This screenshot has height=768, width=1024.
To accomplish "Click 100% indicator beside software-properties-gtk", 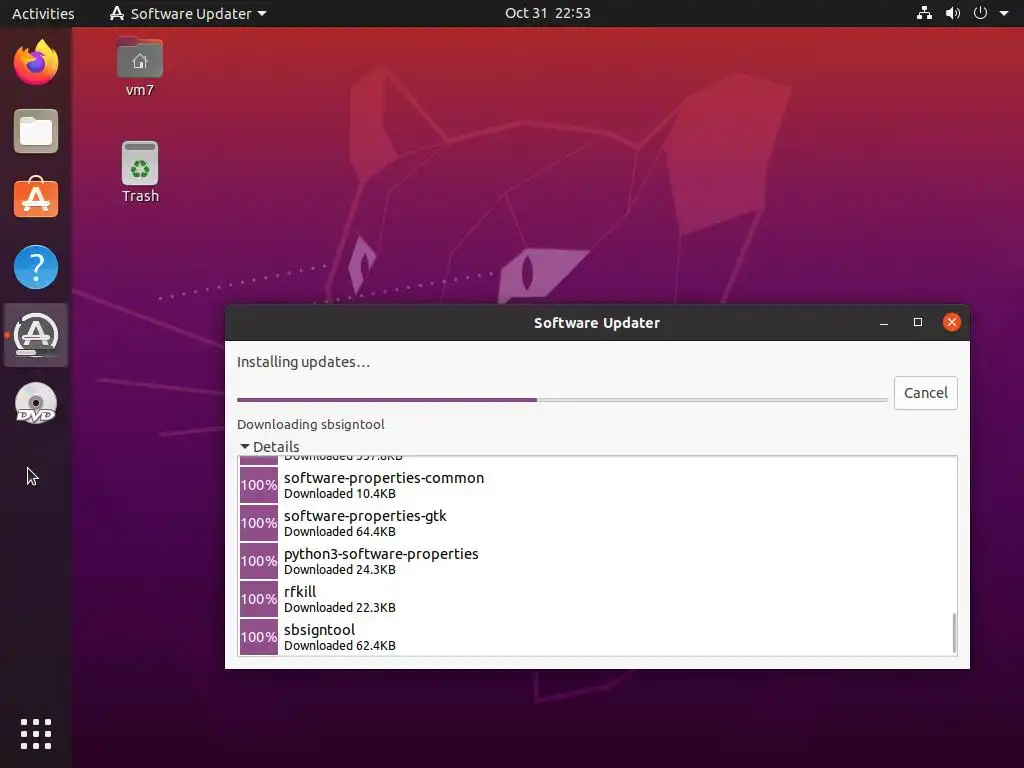I will click(x=259, y=523).
